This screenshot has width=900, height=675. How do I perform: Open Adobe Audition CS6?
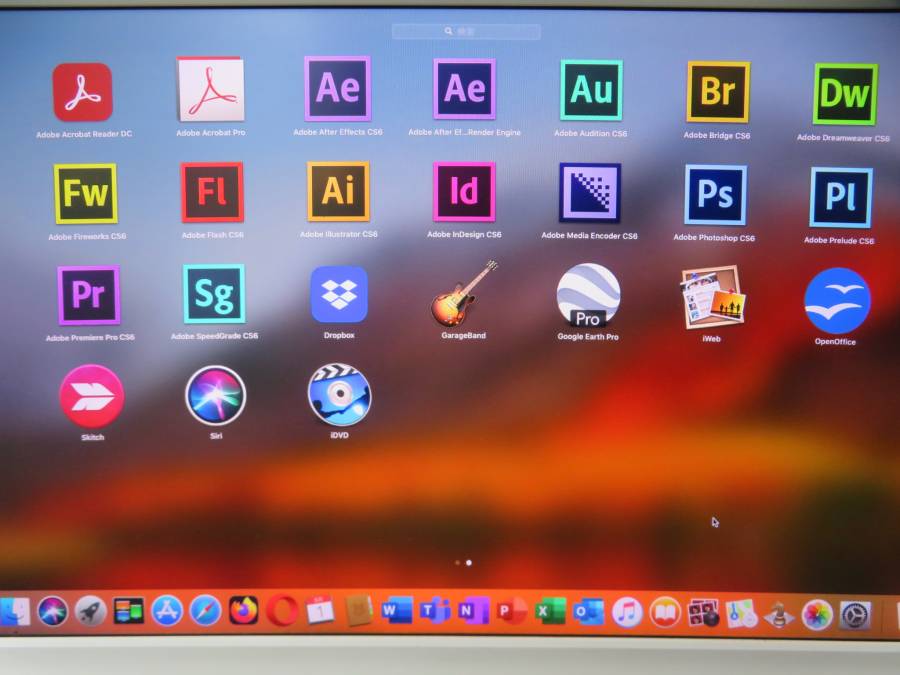tap(591, 91)
